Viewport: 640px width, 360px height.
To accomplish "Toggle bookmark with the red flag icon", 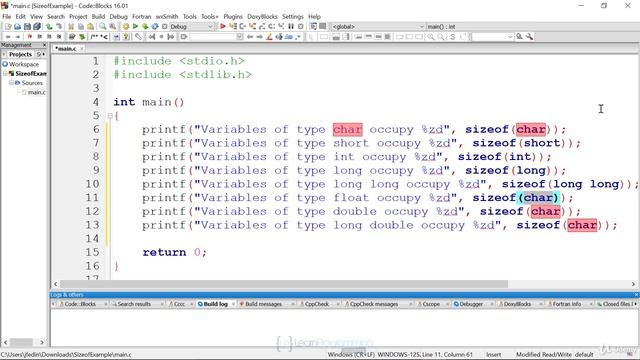I will coord(29,37).
